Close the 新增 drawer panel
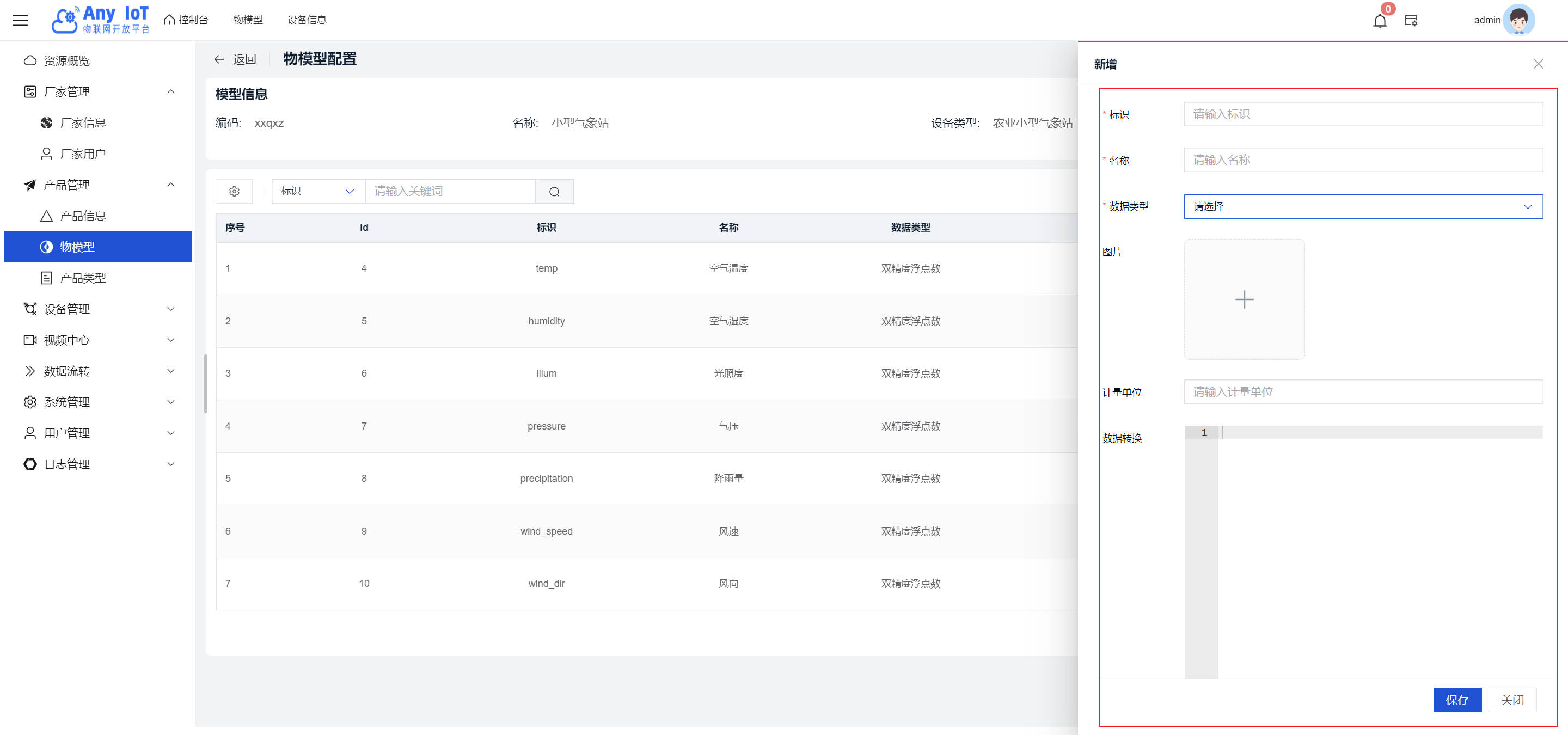 click(x=1538, y=64)
